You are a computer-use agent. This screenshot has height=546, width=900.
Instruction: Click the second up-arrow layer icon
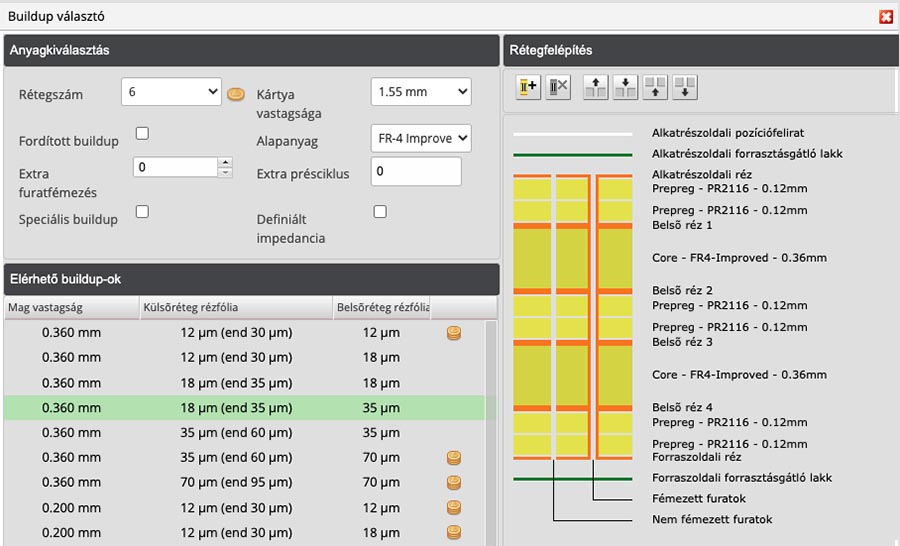655,87
